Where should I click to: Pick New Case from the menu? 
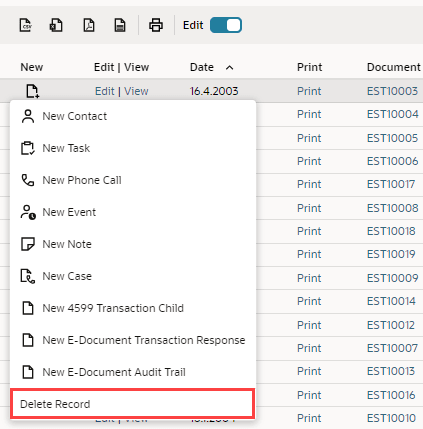tap(133, 276)
